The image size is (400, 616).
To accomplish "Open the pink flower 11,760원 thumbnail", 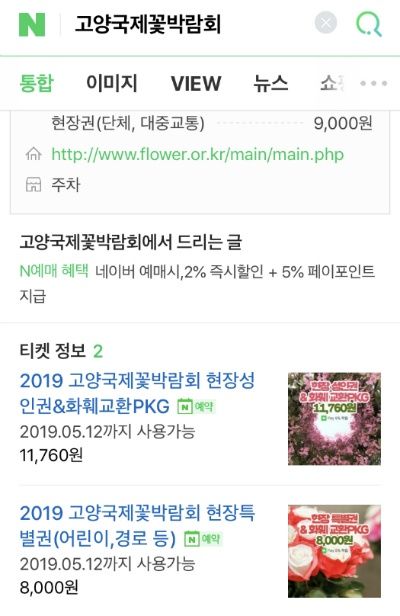I will [334, 419].
